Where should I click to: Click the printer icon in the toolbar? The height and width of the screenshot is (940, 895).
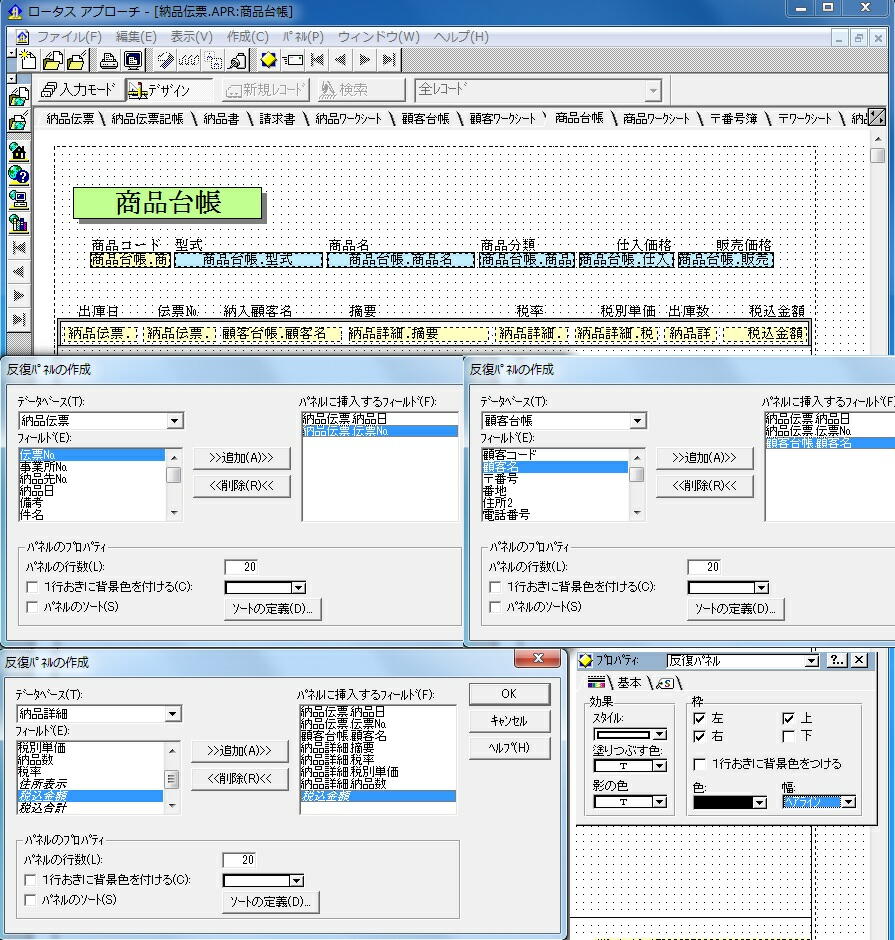coord(109,60)
